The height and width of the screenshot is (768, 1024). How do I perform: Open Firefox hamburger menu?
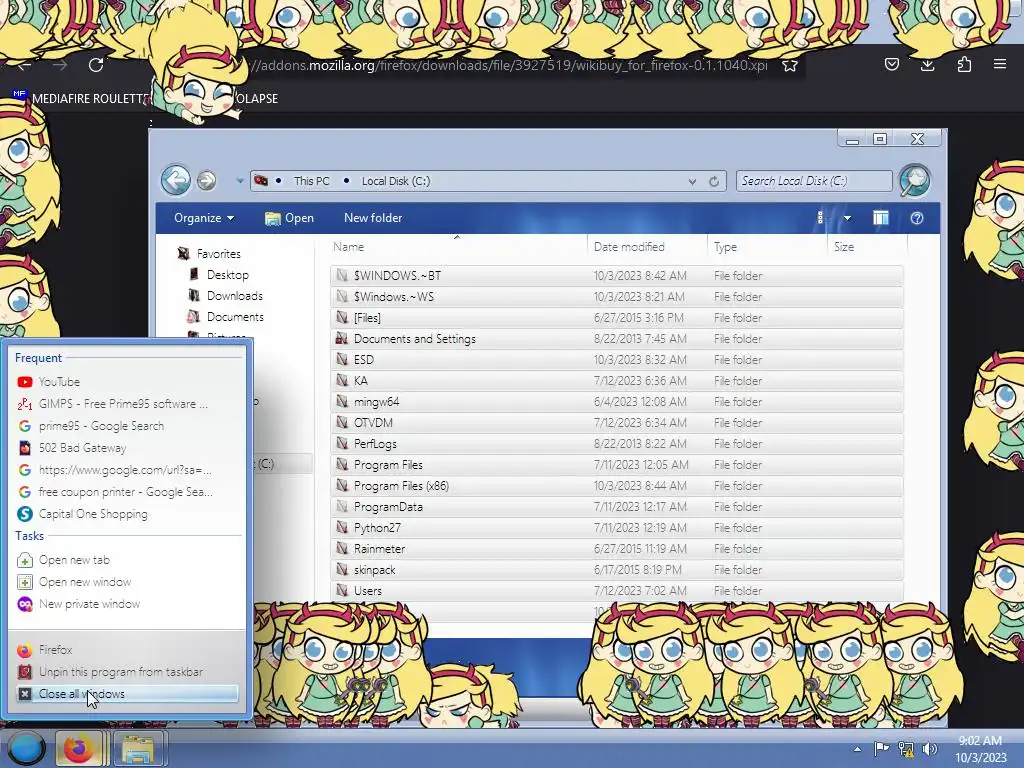click(x=1000, y=64)
